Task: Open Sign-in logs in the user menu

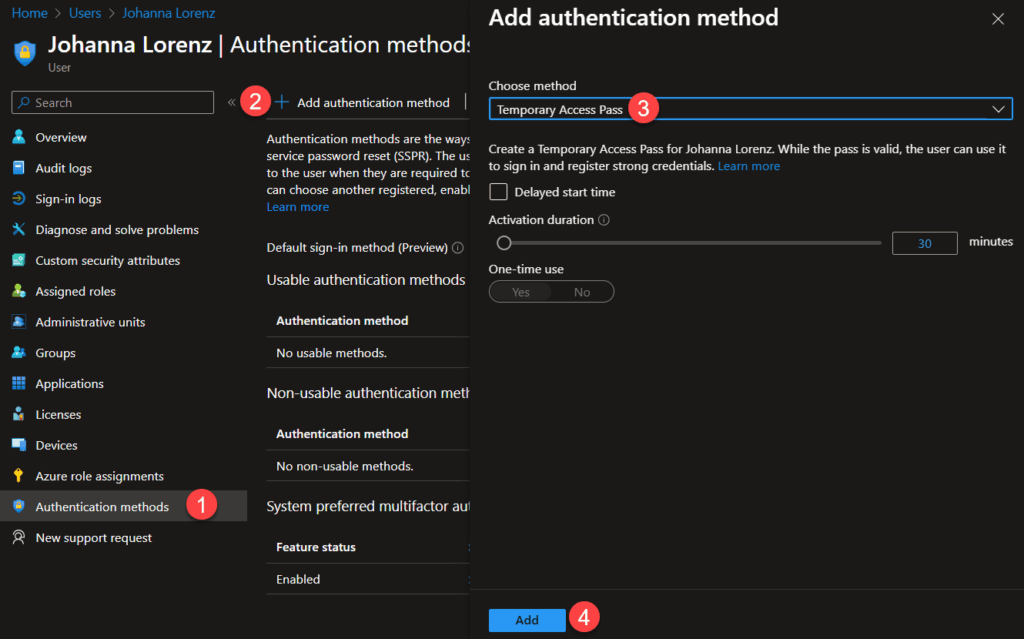Action: [x=68, y=199]
